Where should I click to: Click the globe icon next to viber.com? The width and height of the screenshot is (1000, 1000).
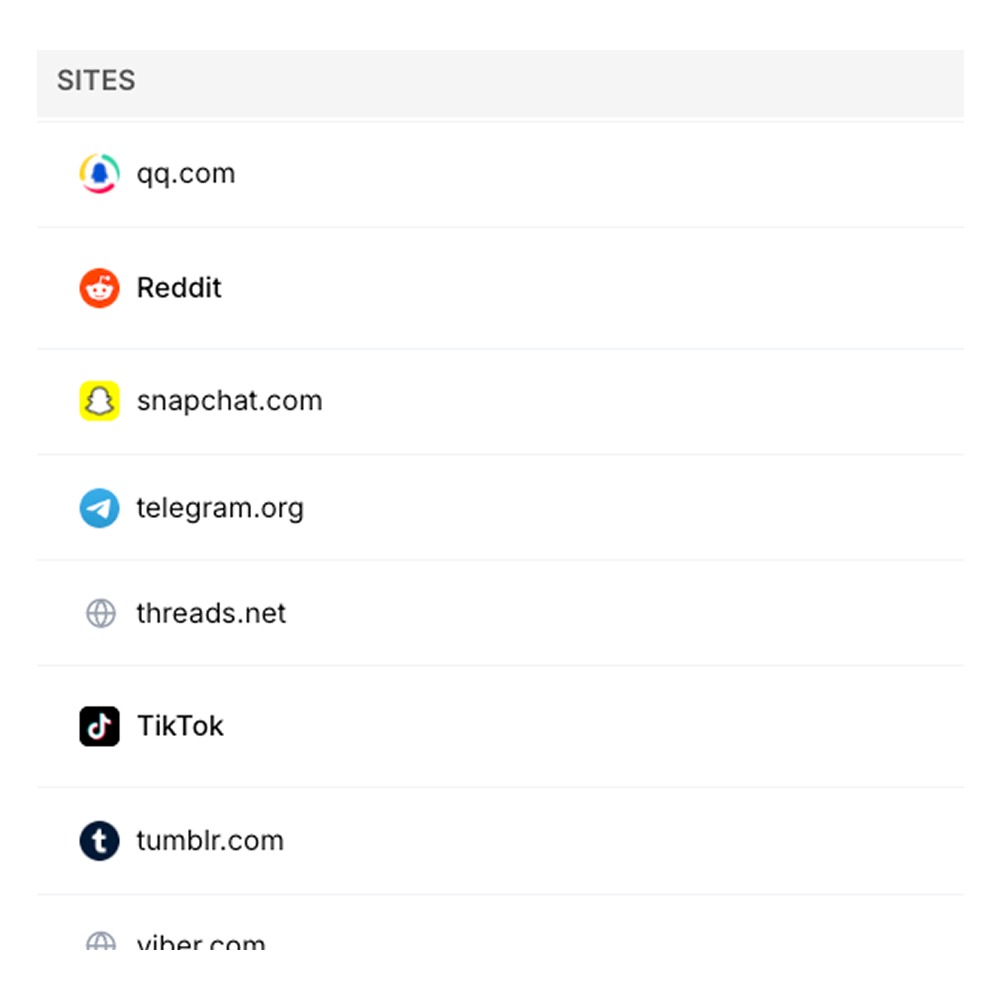[99, 942]
